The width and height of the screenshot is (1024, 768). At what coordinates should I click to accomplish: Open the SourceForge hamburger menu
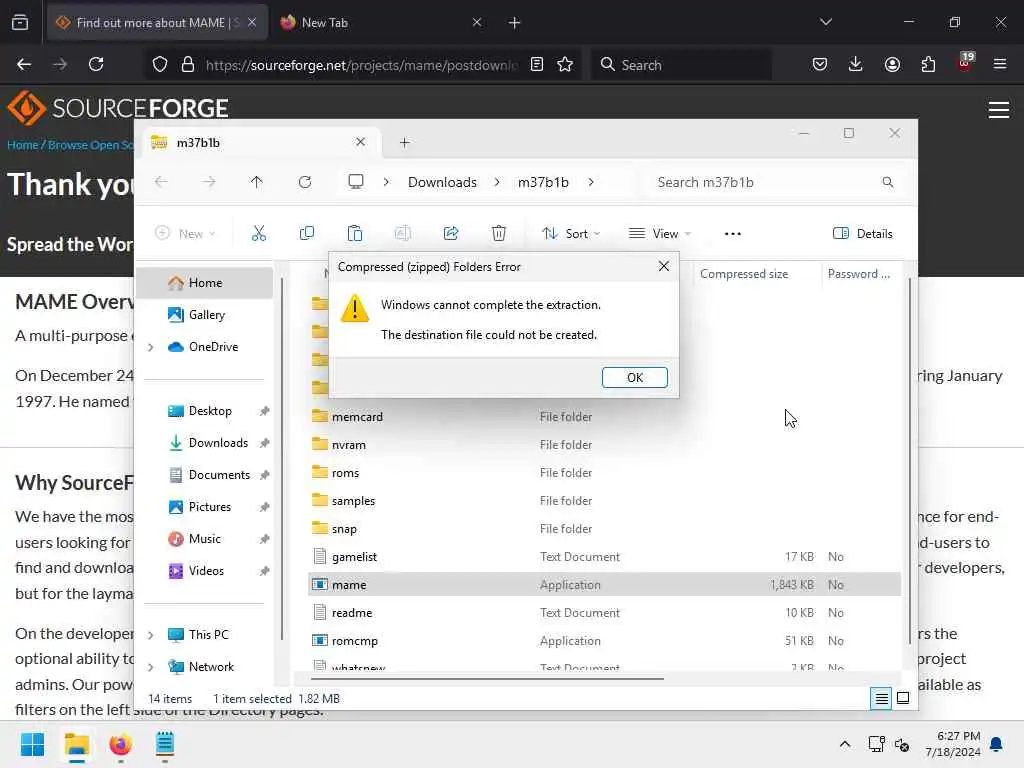tap(999, 110)
